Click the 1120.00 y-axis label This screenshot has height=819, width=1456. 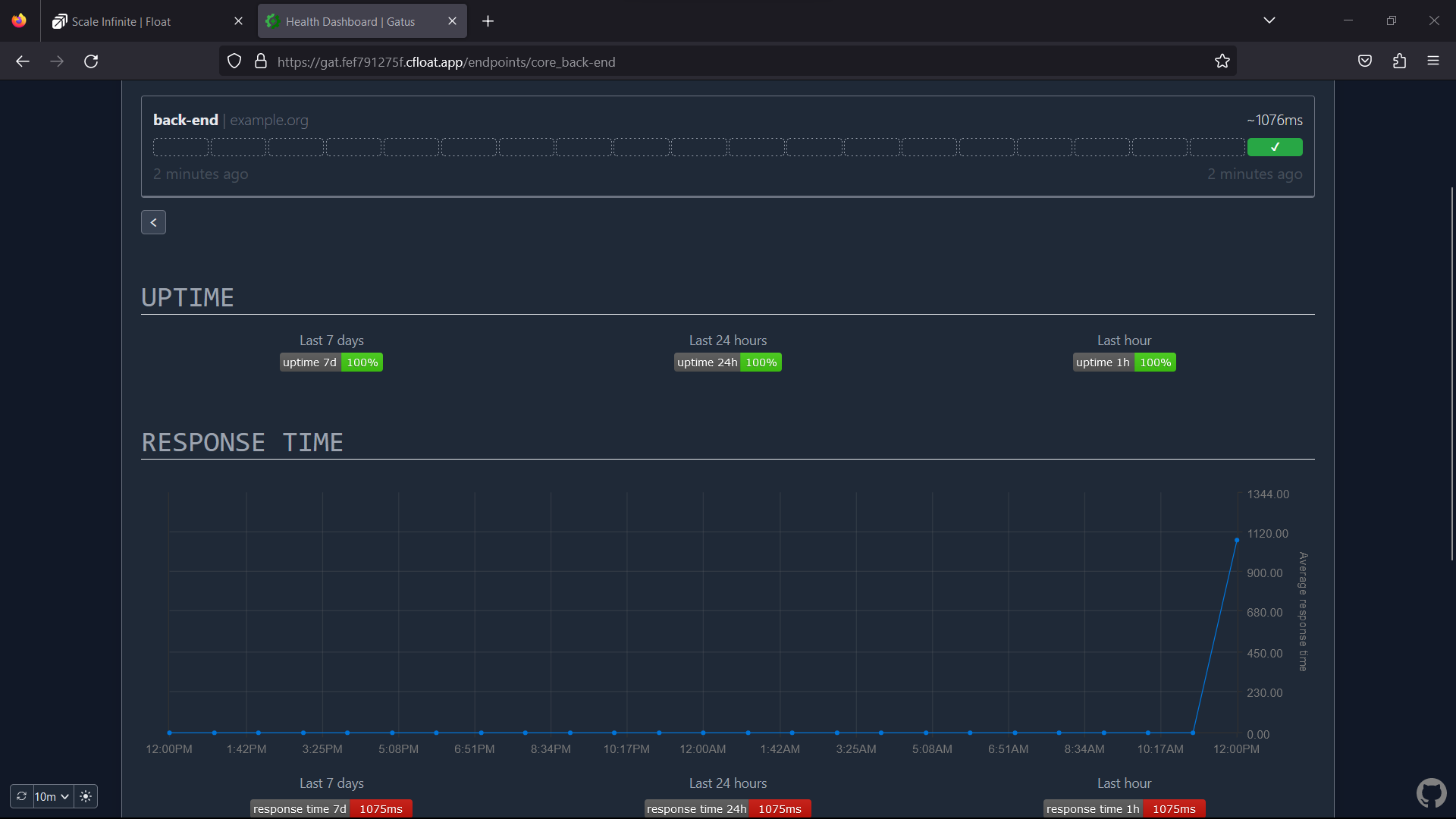pos(1268,534)
